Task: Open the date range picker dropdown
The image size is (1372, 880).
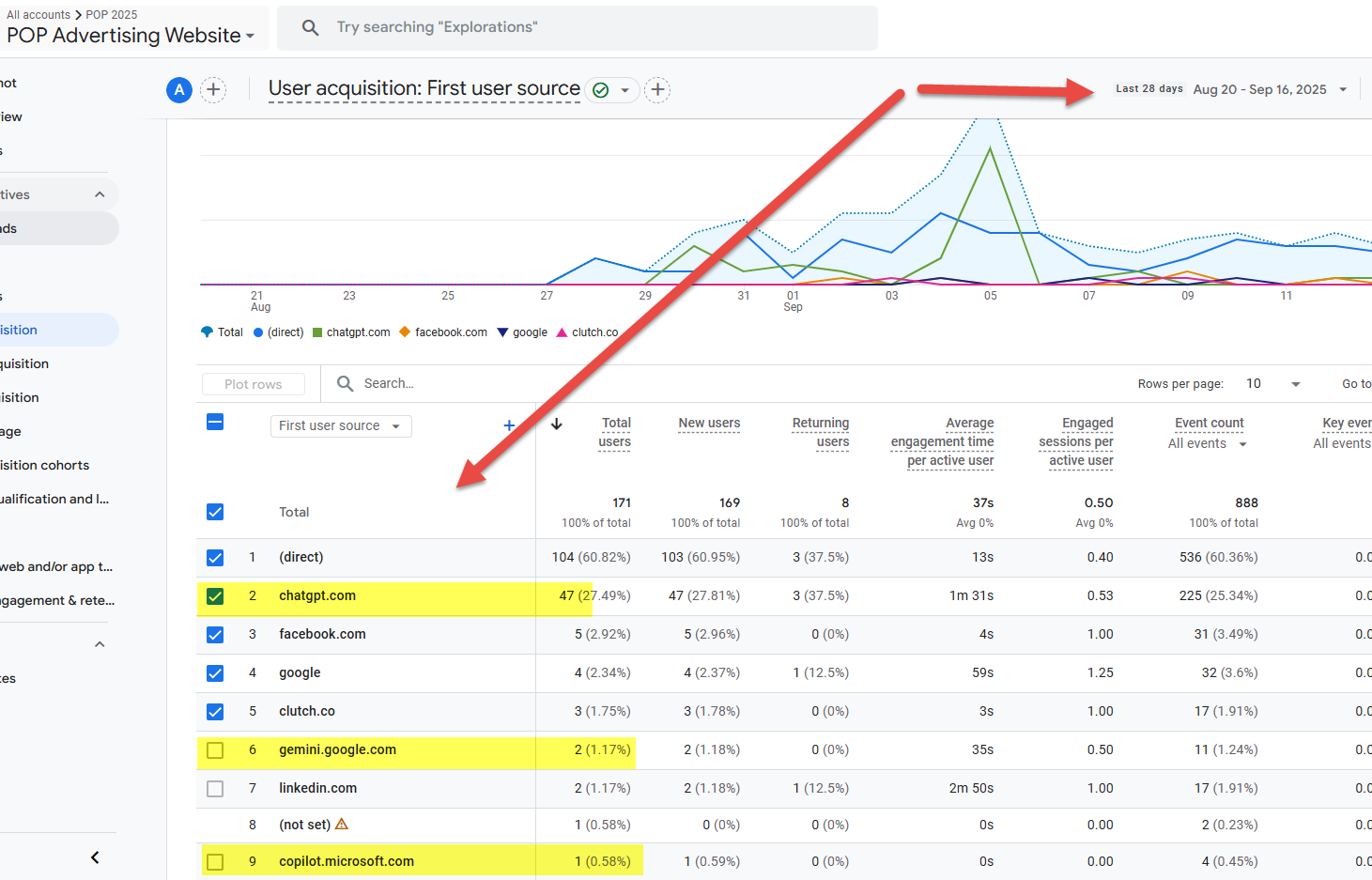Action: [x=1343, y=90]
